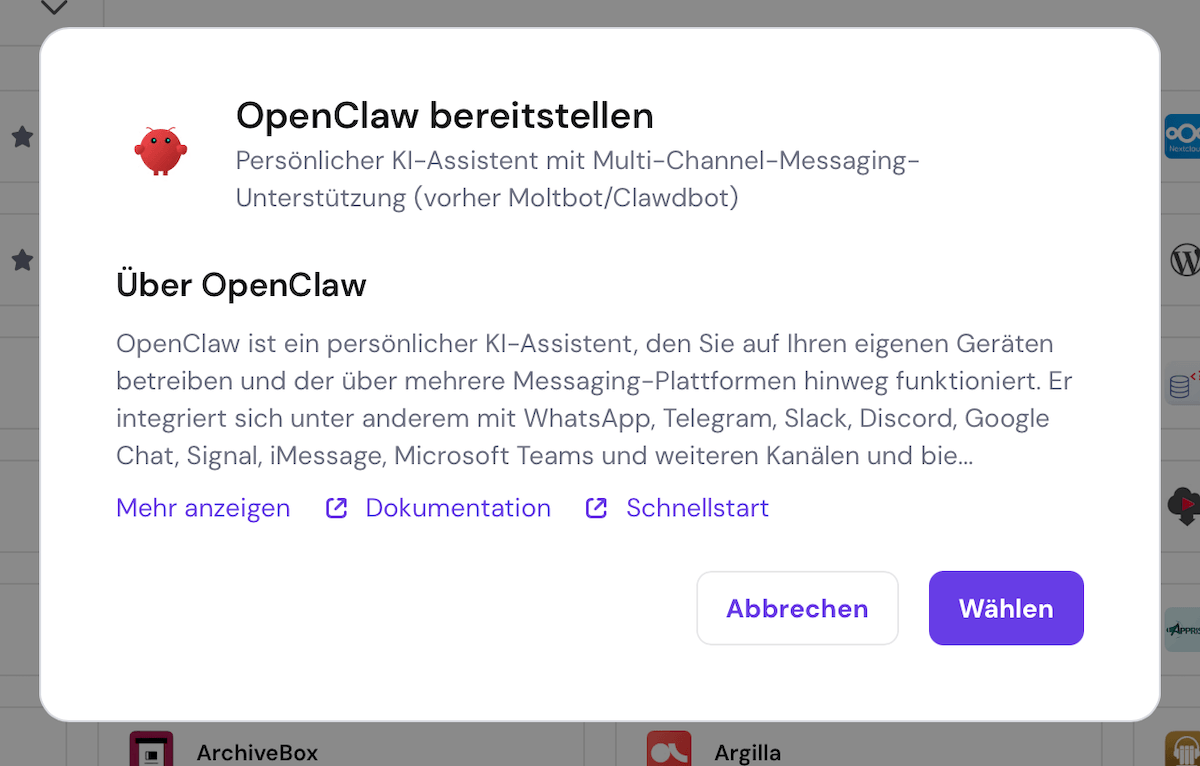
Task: Click the external-link icon beside Dokumentation
Action: tap(336, 508)
